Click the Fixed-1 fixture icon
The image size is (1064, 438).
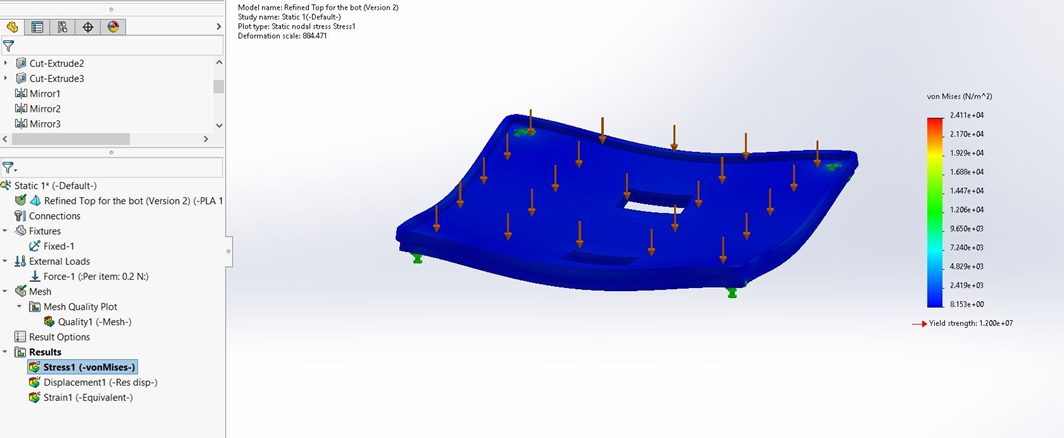click(35, 246)
